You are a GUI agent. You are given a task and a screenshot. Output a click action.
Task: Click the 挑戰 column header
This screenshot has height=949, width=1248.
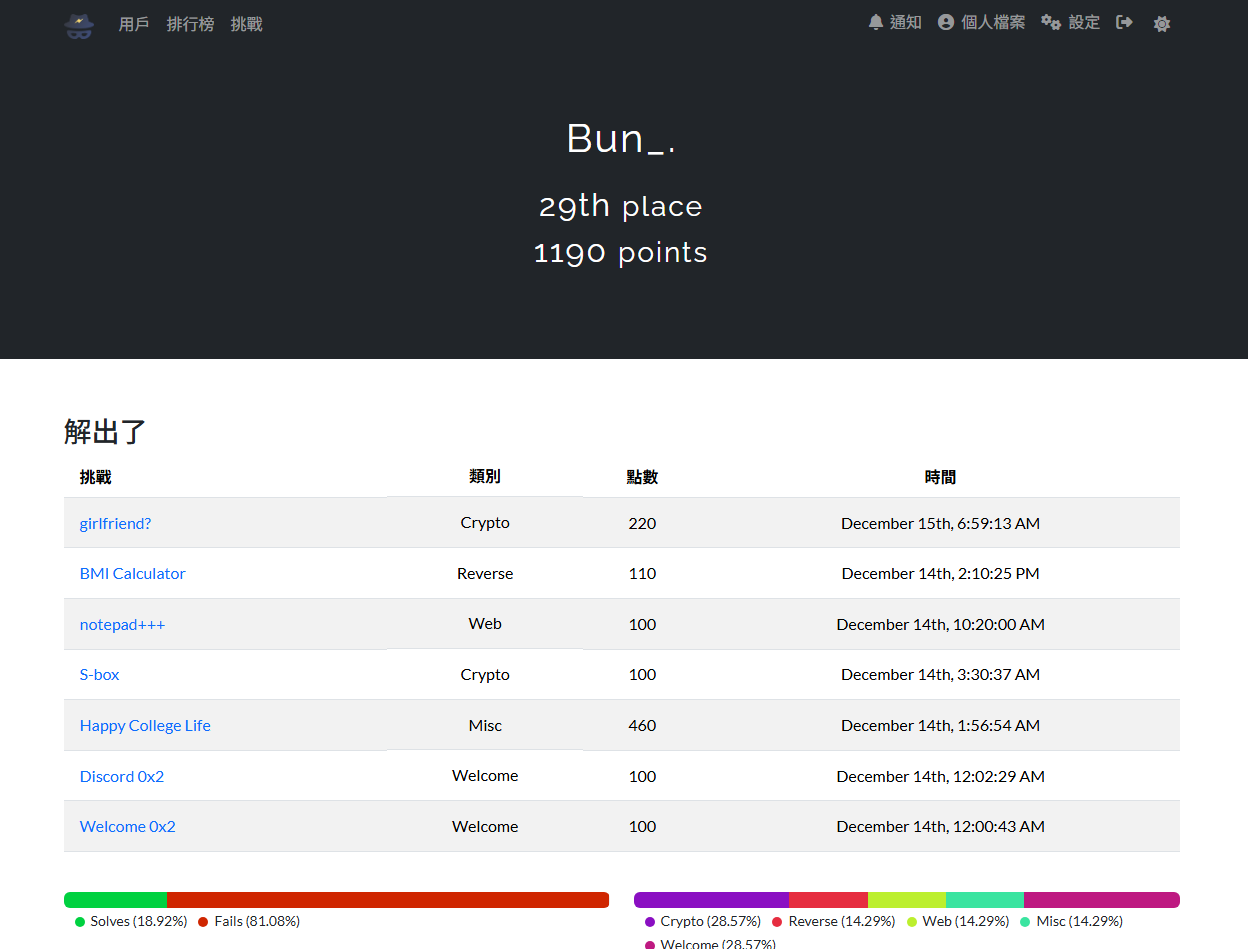(x=96, y=477)
